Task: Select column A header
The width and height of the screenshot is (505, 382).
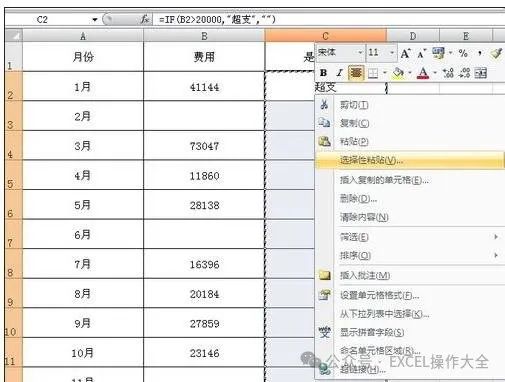Action: click(x=83, y=36)
